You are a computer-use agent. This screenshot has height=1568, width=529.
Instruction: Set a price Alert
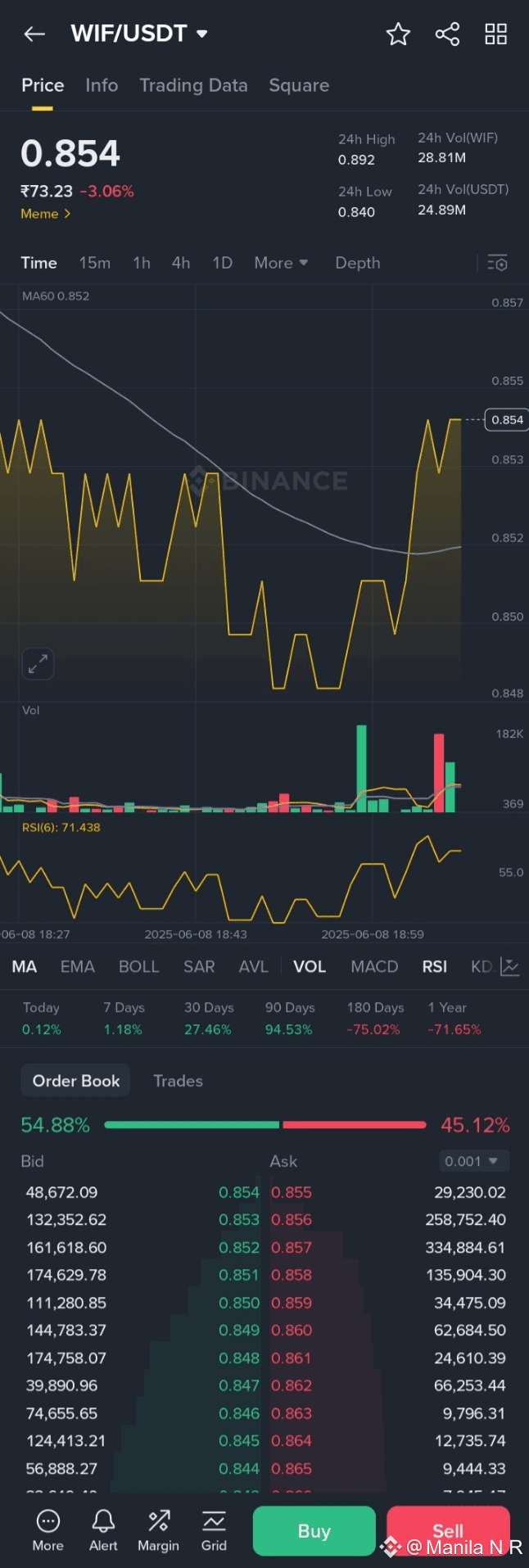103,1530
